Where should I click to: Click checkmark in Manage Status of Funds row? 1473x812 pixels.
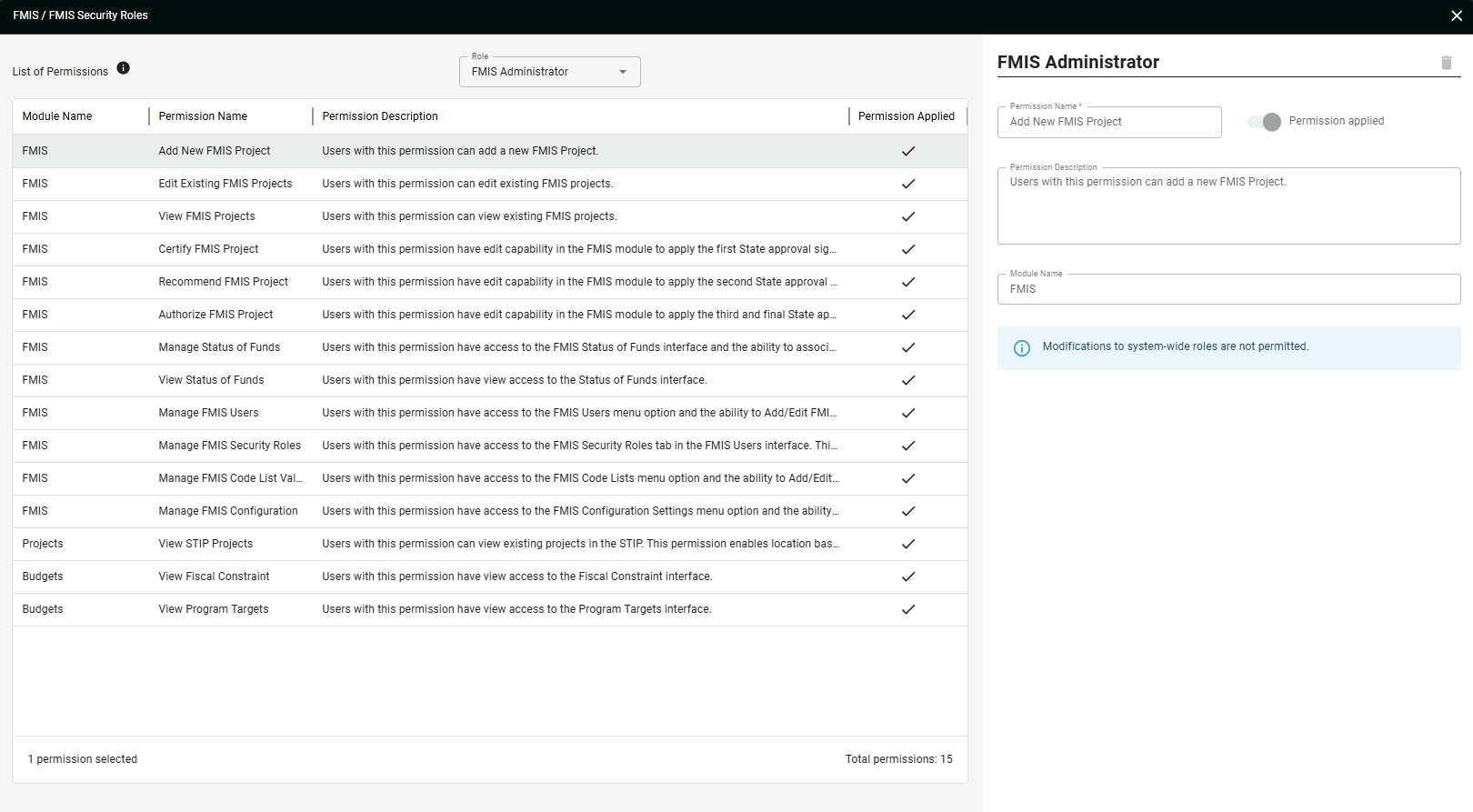click(908, 347)
